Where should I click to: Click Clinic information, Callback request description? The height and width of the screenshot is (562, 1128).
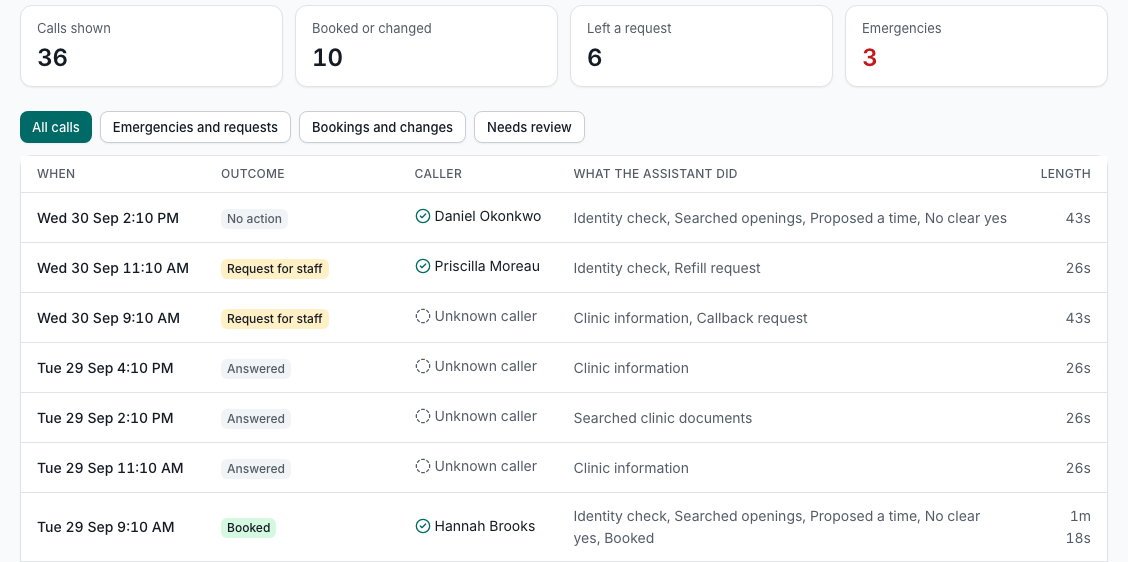[x=691, y=317]
